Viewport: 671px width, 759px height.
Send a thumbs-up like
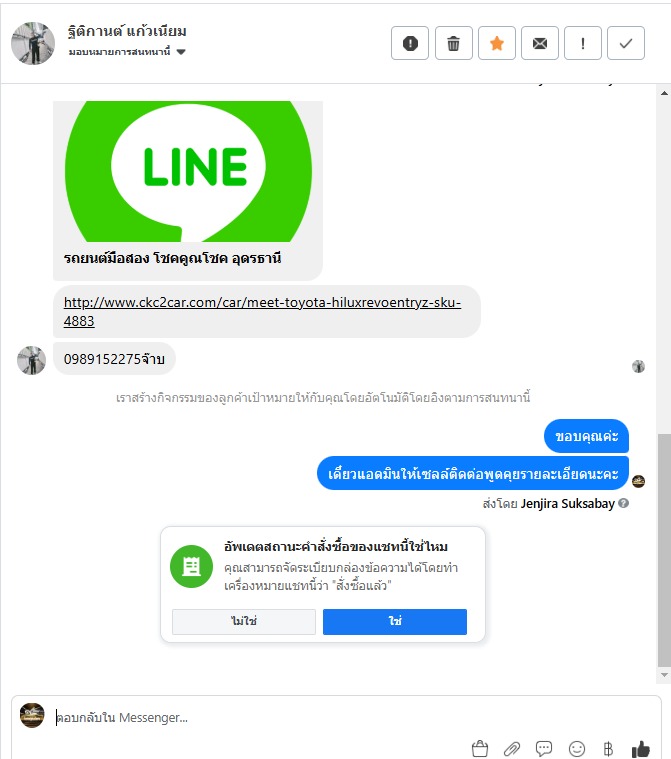640,748
